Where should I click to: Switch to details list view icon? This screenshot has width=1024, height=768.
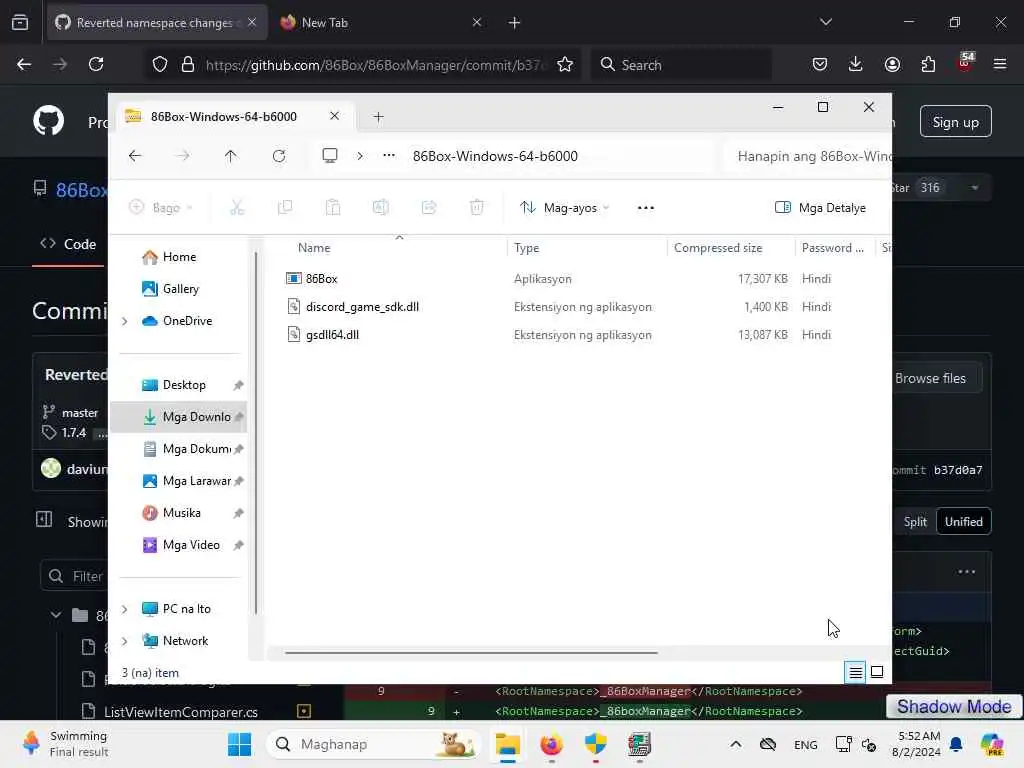pos(856,672)
